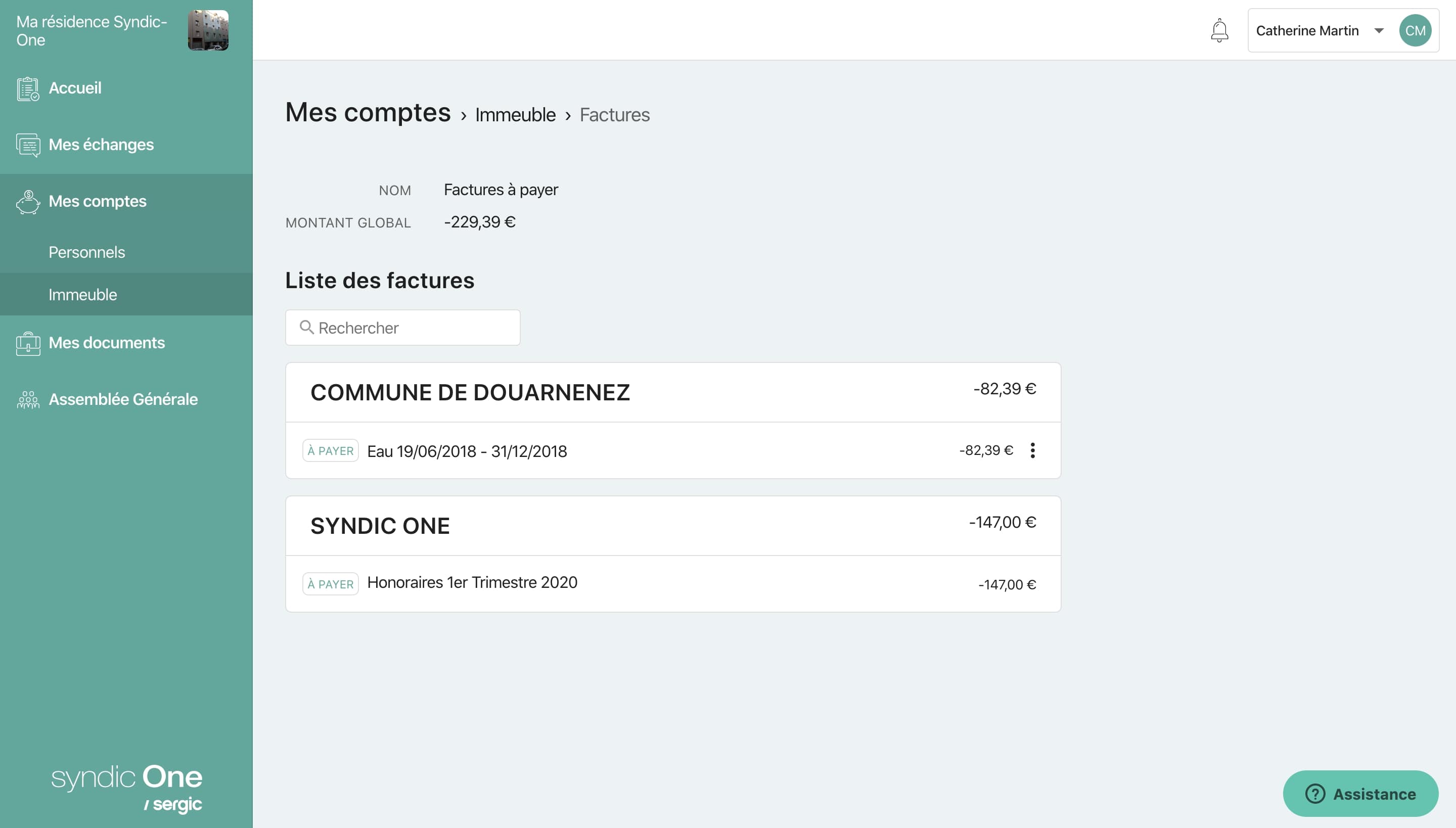Click the Mes comptes breadcrumb heading

click(x=368, y=112)
